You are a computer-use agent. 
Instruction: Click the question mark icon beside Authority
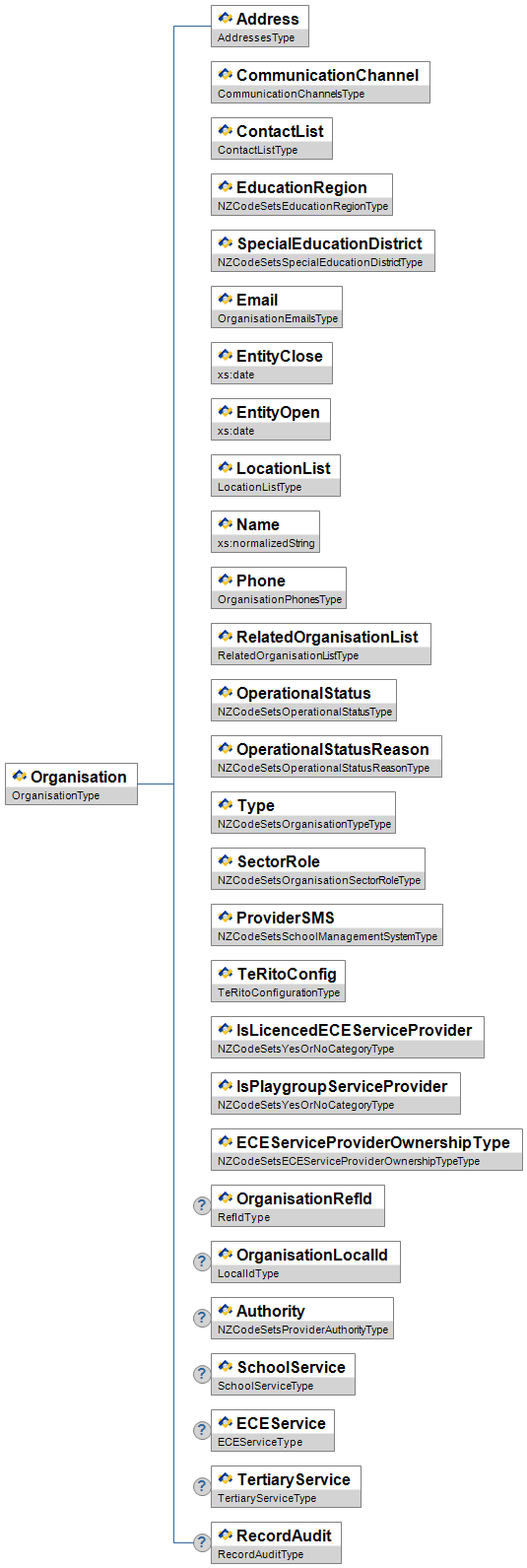pos(201,1318)
